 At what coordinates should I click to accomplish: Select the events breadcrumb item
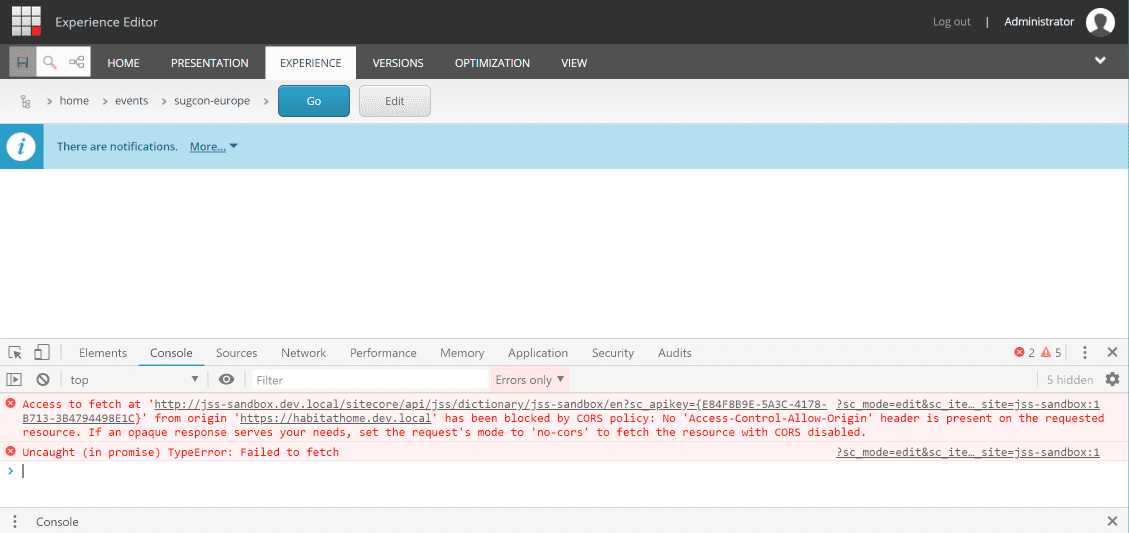[x=131, y=101]
